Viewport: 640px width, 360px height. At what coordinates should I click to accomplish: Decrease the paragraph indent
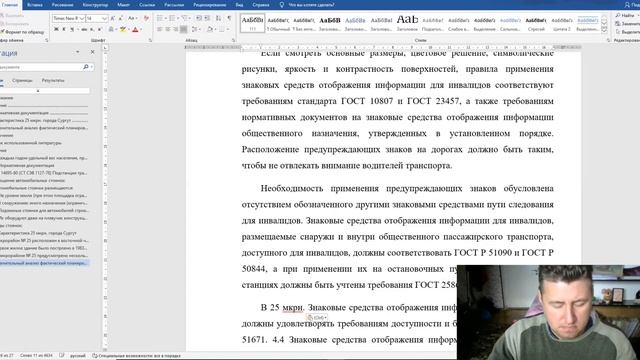199,18
